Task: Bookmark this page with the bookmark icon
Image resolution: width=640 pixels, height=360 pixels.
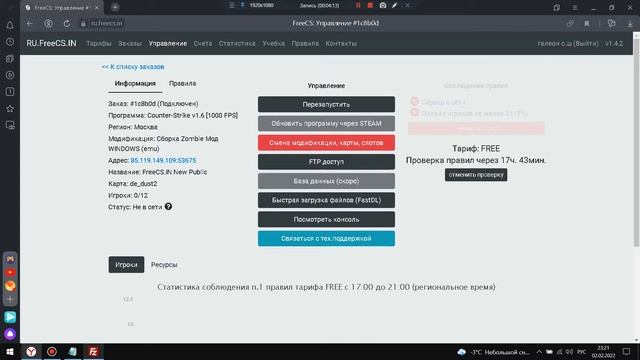Action: [x=587, y=24]
